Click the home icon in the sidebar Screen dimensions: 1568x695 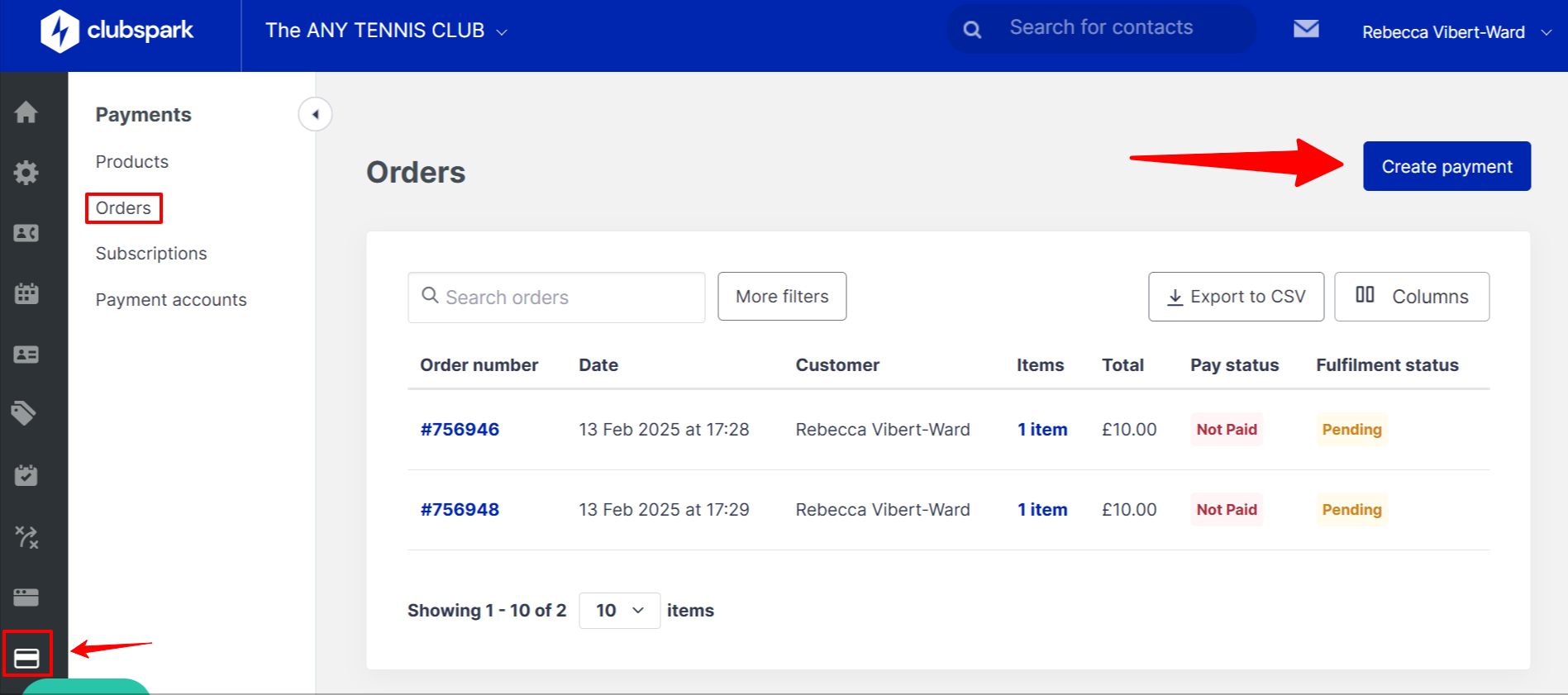point(26,112)
